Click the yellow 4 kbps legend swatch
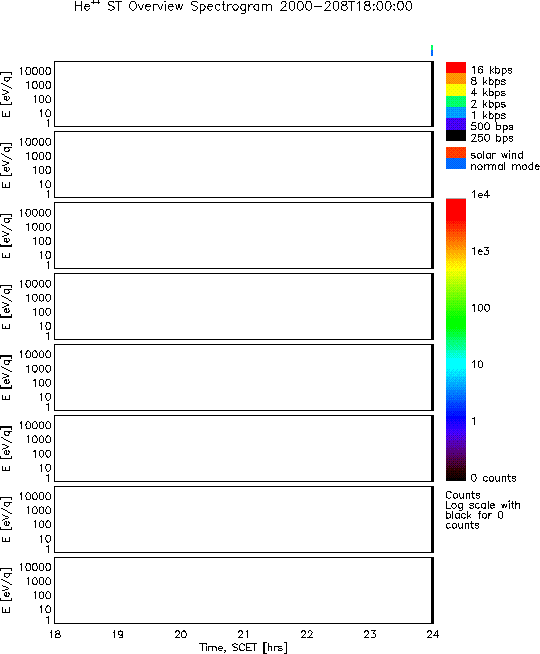540x654 pixels. pyautogui.click(x=456, y=91)
